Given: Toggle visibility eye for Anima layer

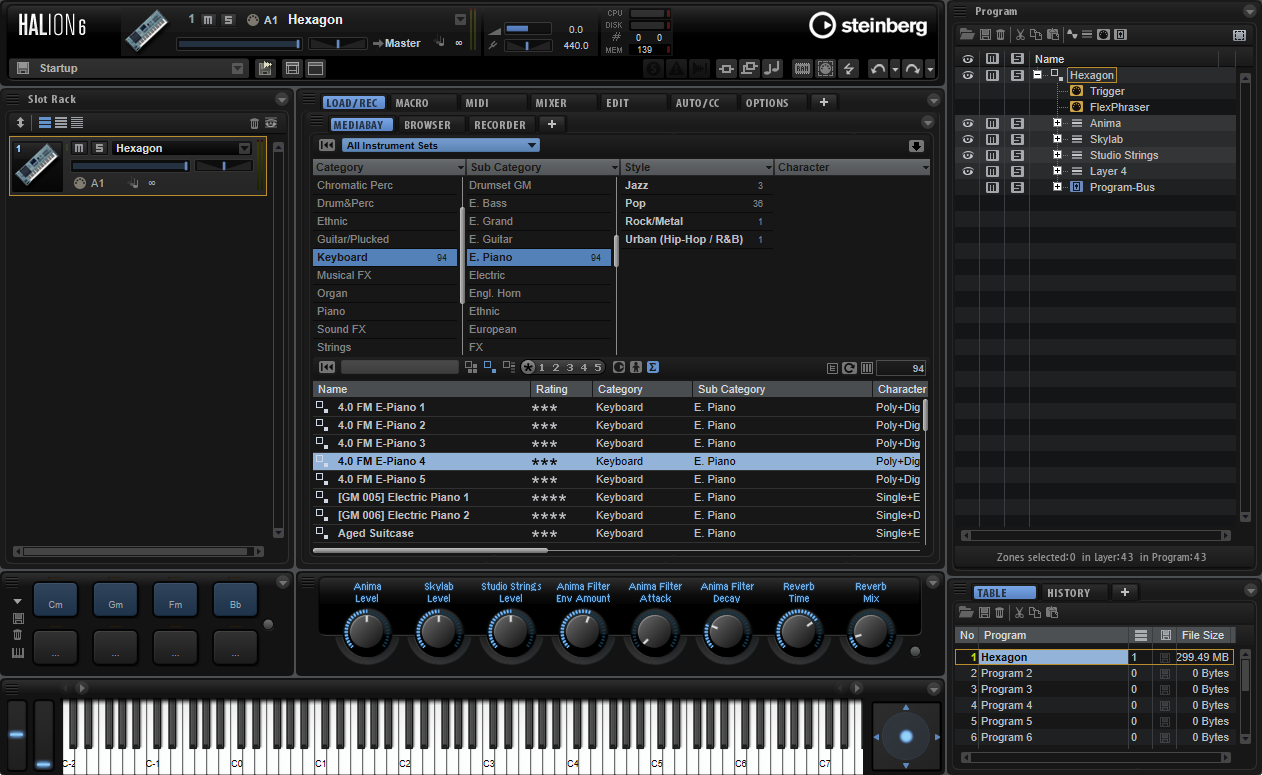Looking at the screenshot, I should (967, 123).
